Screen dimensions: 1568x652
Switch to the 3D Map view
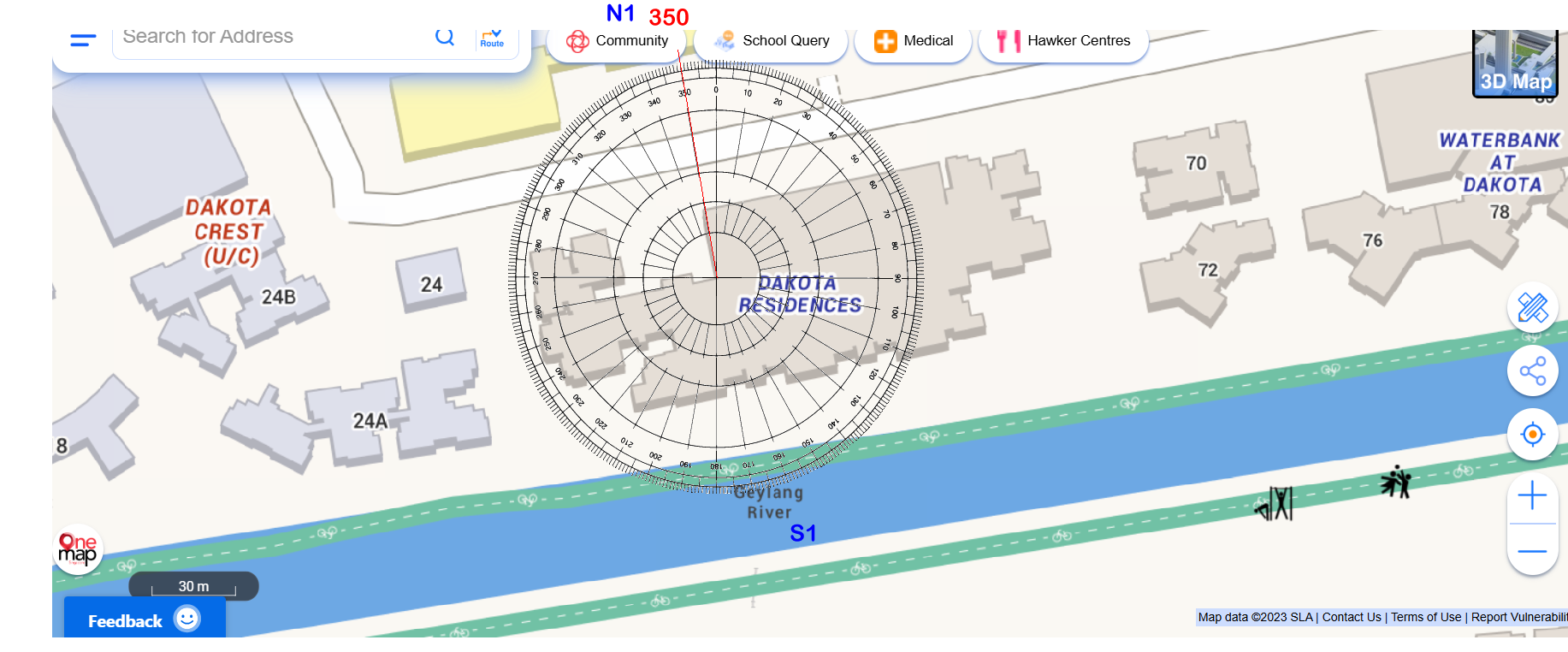click(1515, 64)
